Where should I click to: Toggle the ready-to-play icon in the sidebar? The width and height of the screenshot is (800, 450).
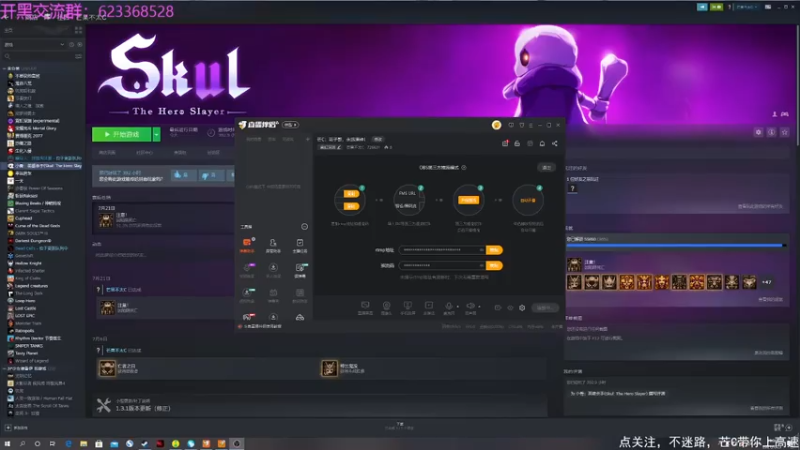80,44
